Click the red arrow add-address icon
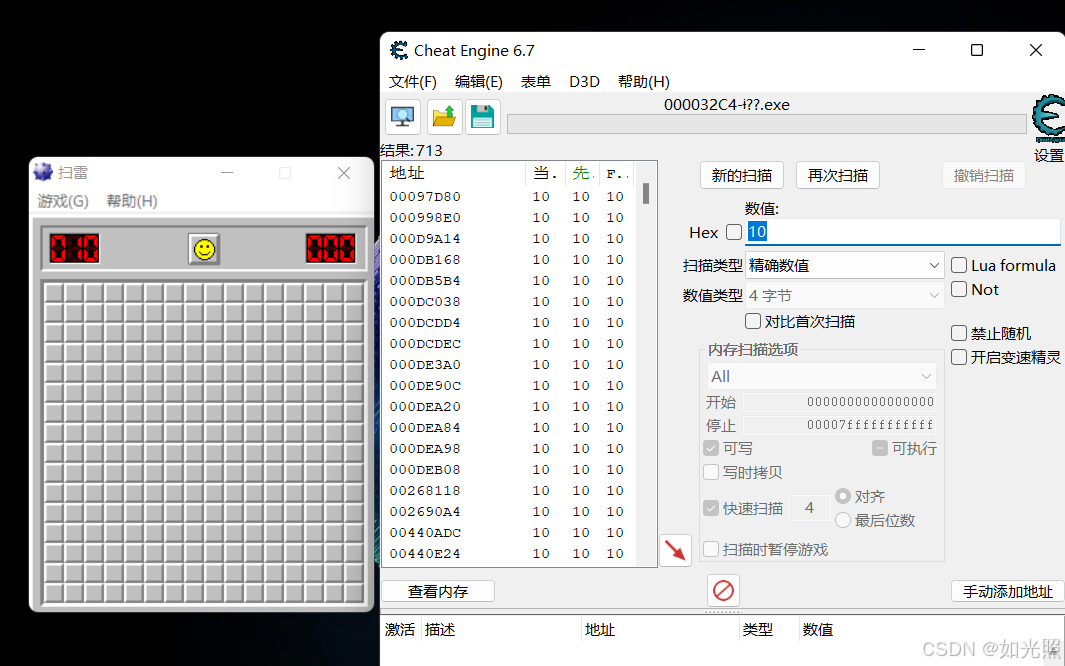Viewport: 1065px width, 666px height. [x=675, y=550]
